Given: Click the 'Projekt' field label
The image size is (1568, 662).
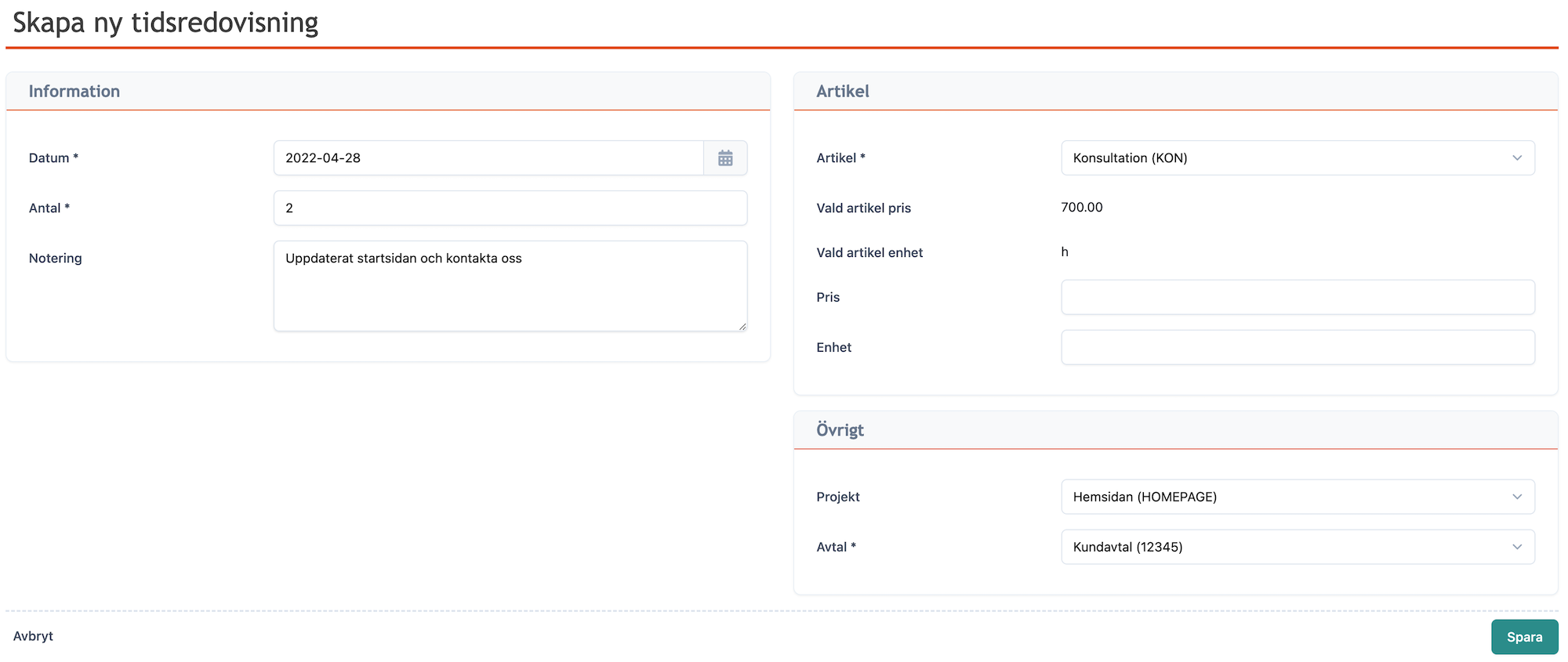Looking at the screenshot, I should [x=838, y=497].
